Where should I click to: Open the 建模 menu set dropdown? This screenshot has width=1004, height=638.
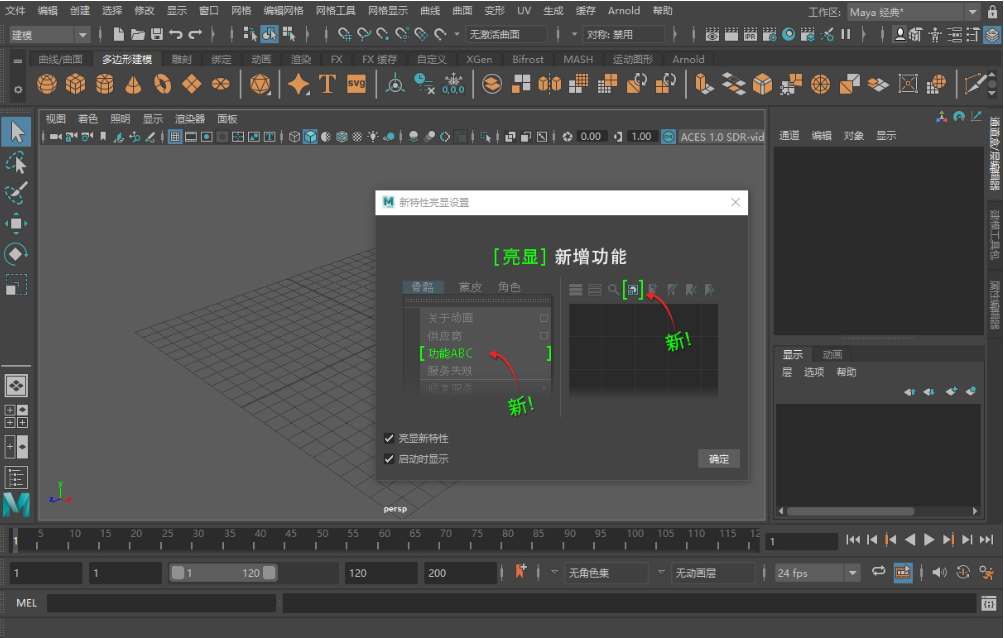pos(49,35)
